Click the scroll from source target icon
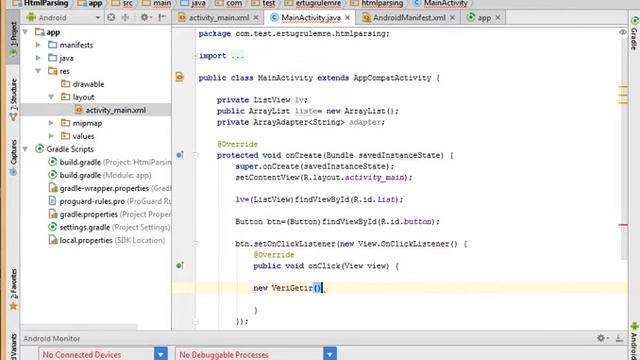 (111, 17)
